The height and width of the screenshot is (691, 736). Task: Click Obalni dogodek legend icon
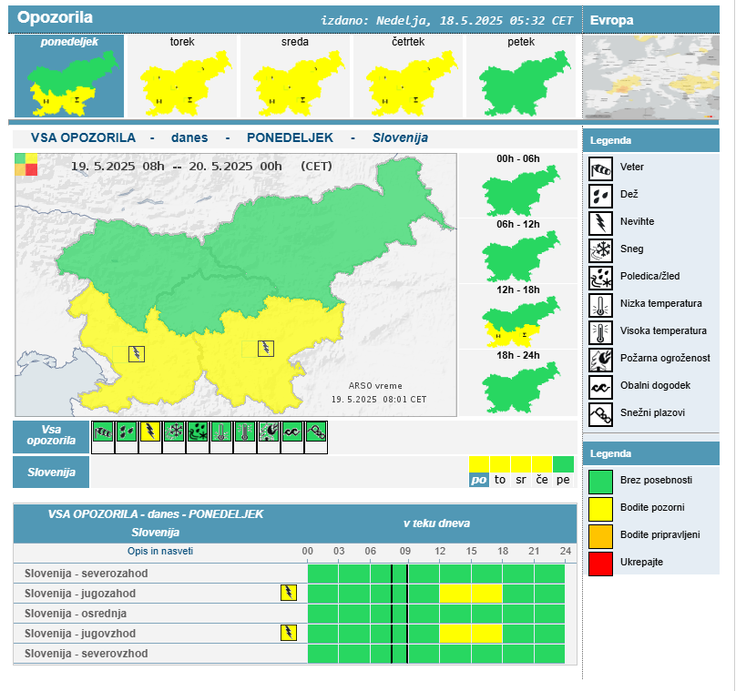click(x=600, y=387)
